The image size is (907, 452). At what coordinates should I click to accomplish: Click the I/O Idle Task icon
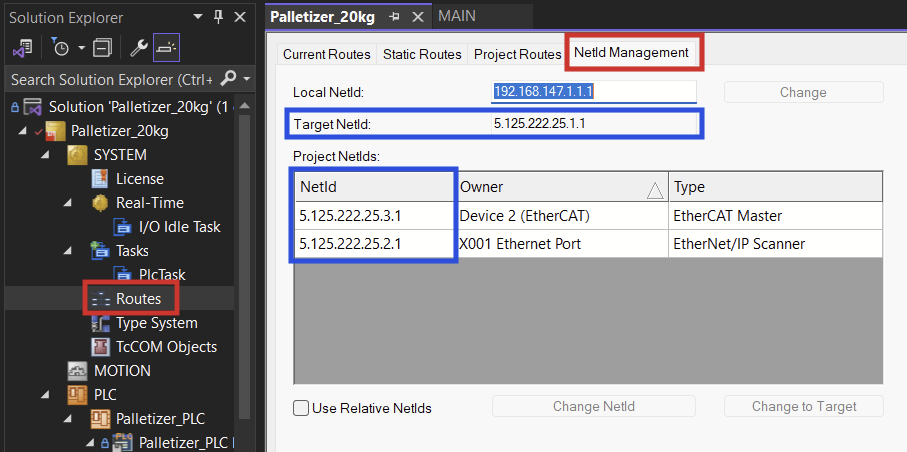tap(123, 227)
